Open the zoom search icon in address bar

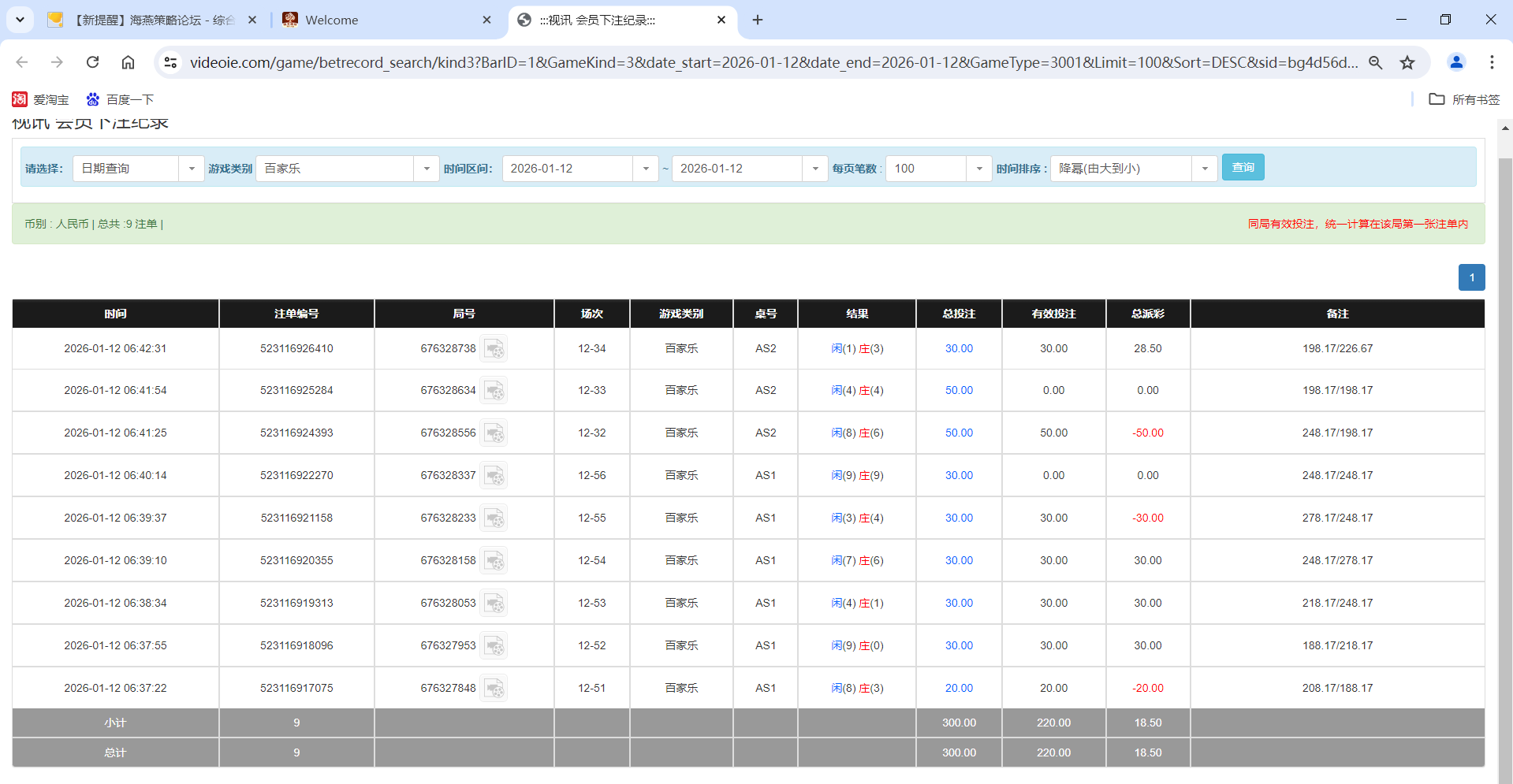coord(1375,62)
